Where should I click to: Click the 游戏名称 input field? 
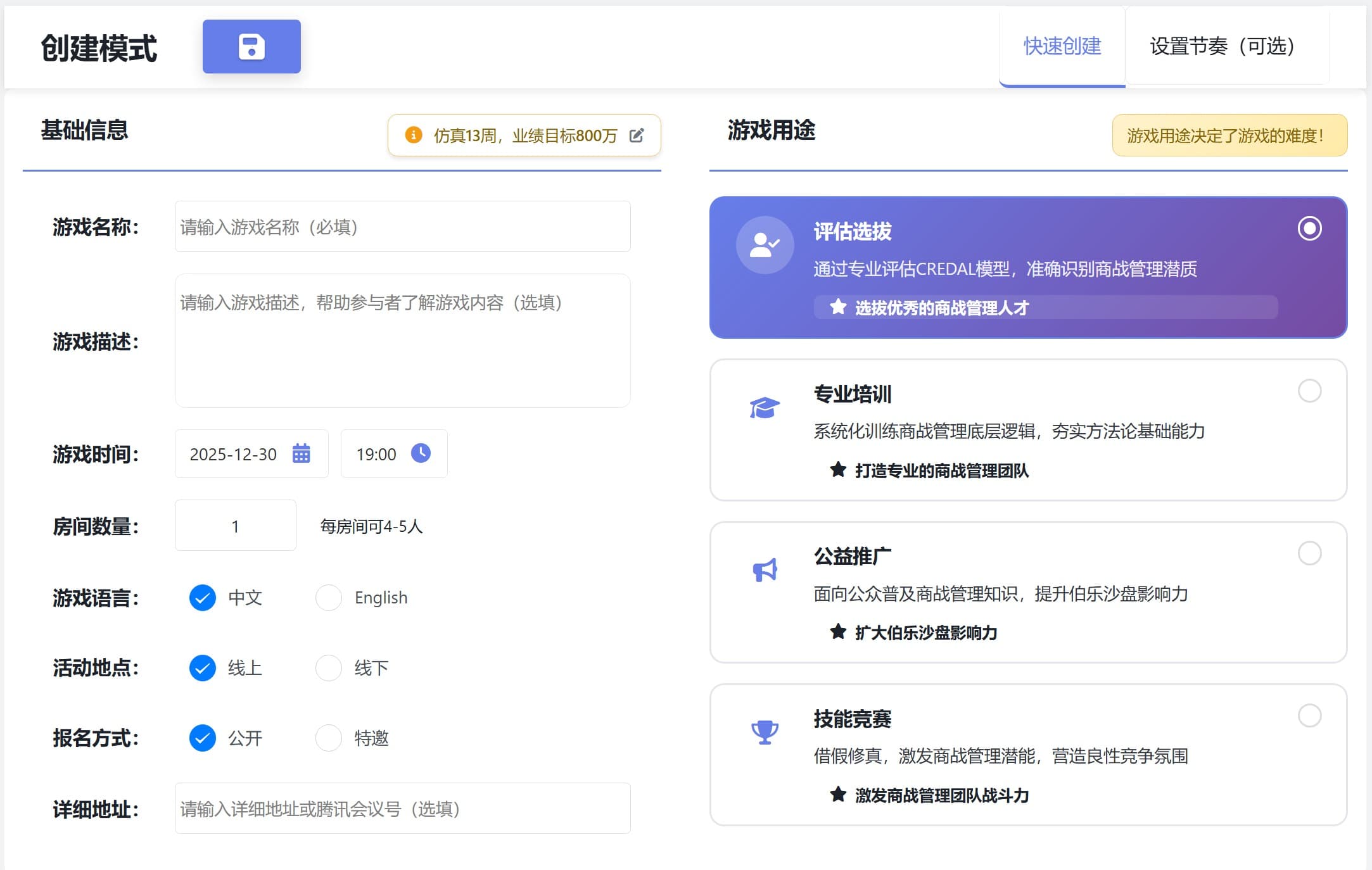(x=402, y=226)
